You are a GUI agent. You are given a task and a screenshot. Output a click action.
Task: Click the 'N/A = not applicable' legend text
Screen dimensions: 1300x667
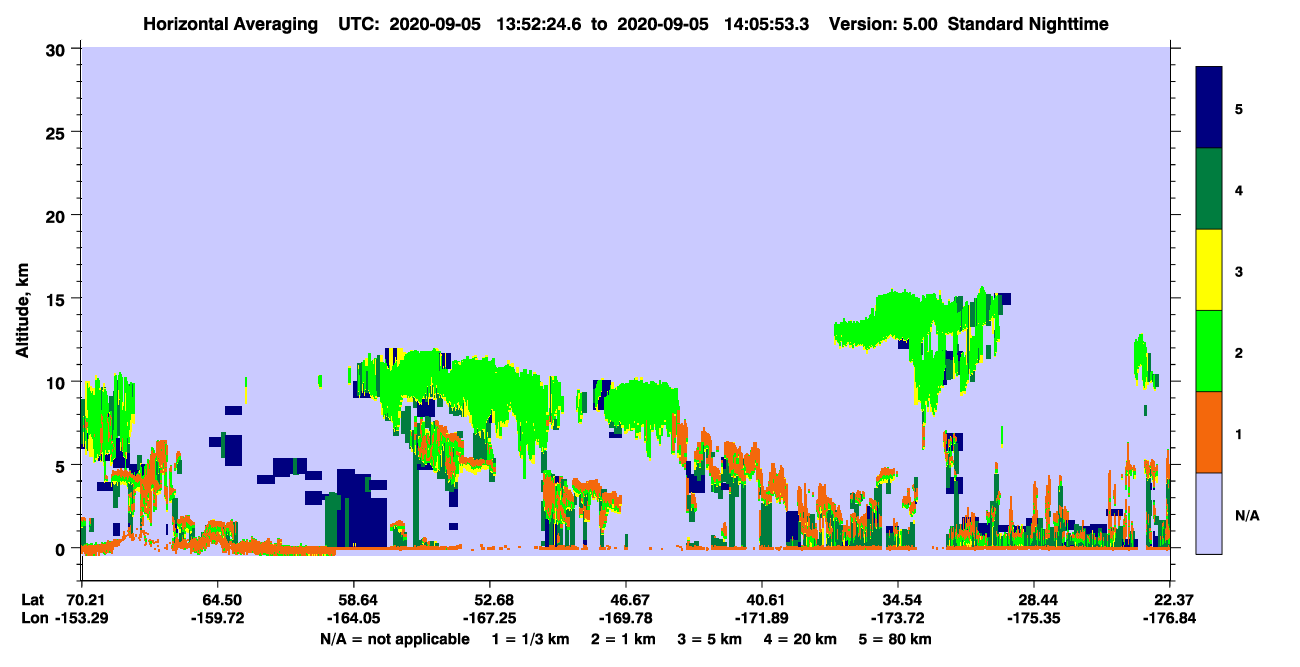pyautogui.click(x=395, y=639)
